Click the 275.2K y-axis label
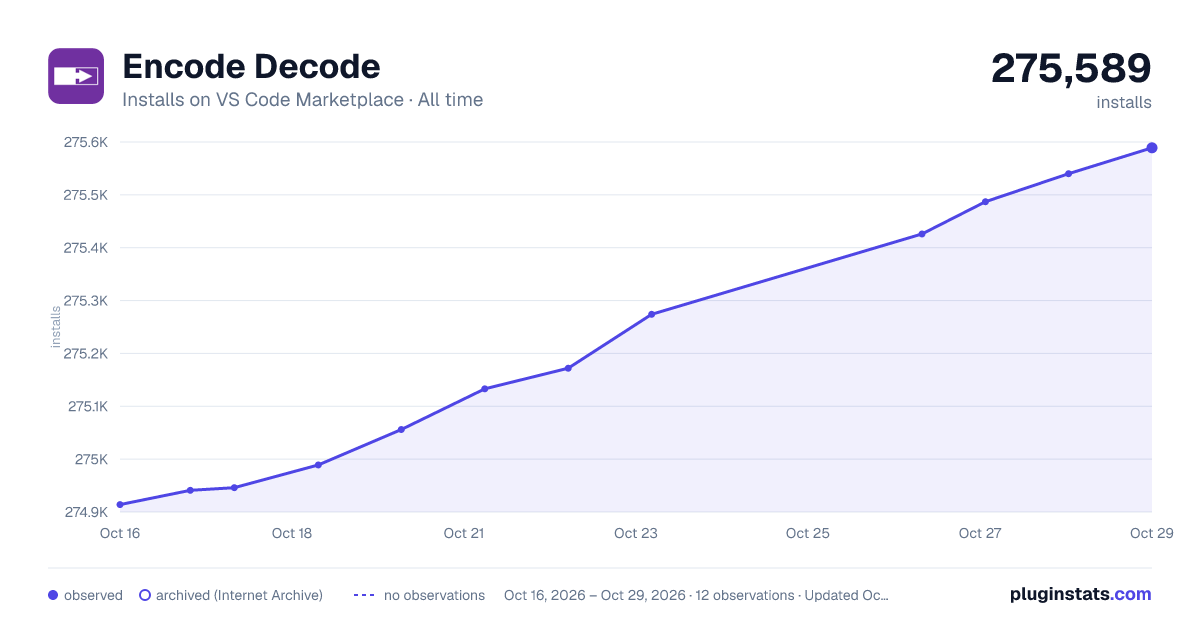Image resolution: width=1200 pixels, height=630 pixels. pos(86,354)
